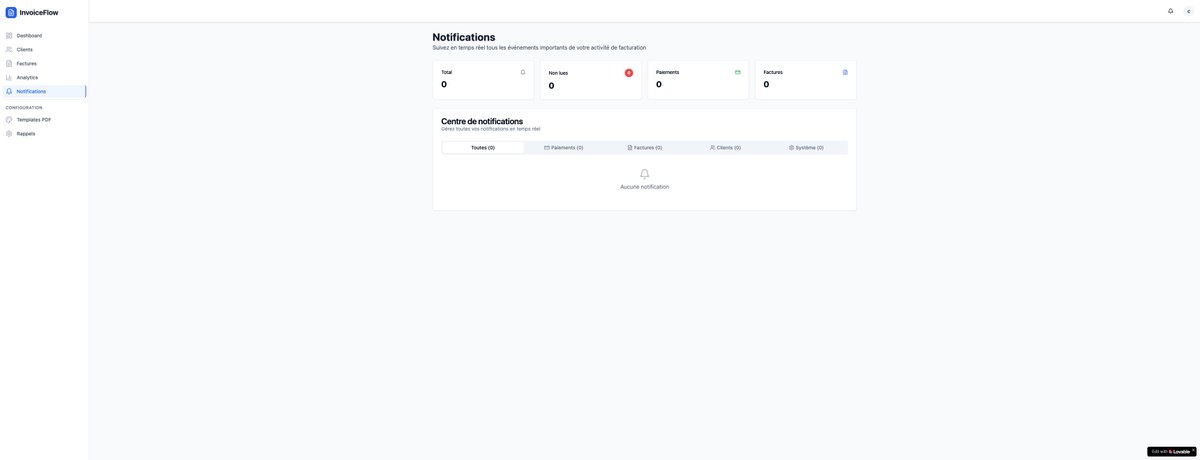This screenshot has width=1200, height=460.
Task: Click the 'Paiements' summary card label
Action: (667, 72)
